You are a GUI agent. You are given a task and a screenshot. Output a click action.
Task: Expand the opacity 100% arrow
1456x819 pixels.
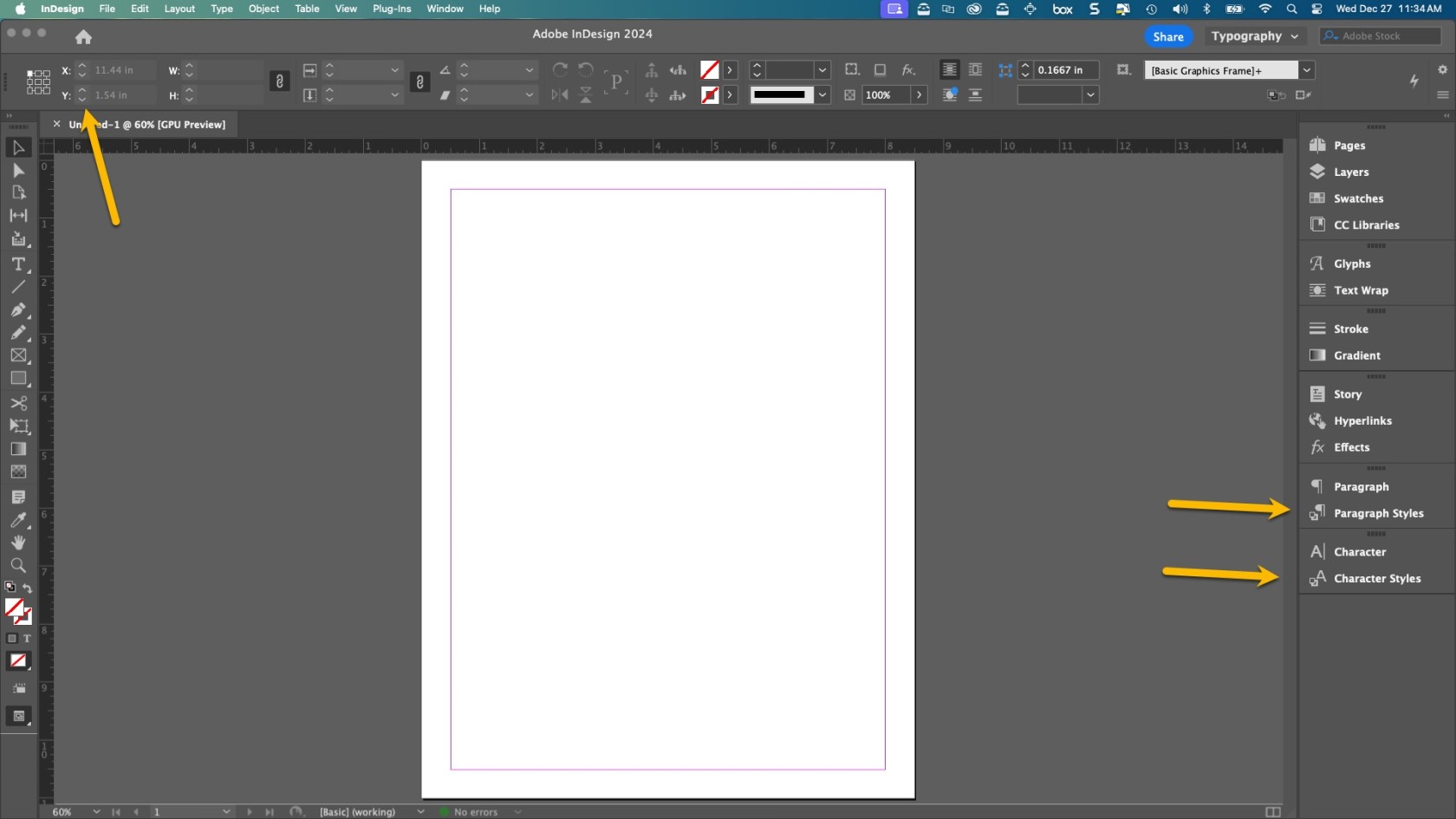(x=919, y=94)
